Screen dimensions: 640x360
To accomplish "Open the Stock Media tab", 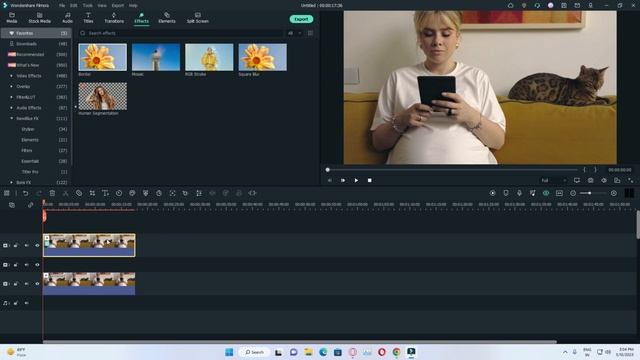I will pos(40,18).
